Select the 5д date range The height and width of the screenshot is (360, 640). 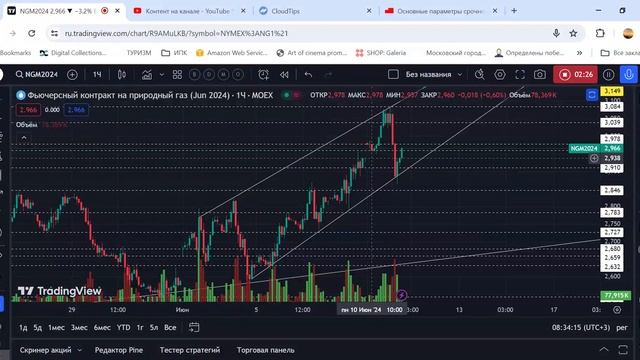(38, 327)
